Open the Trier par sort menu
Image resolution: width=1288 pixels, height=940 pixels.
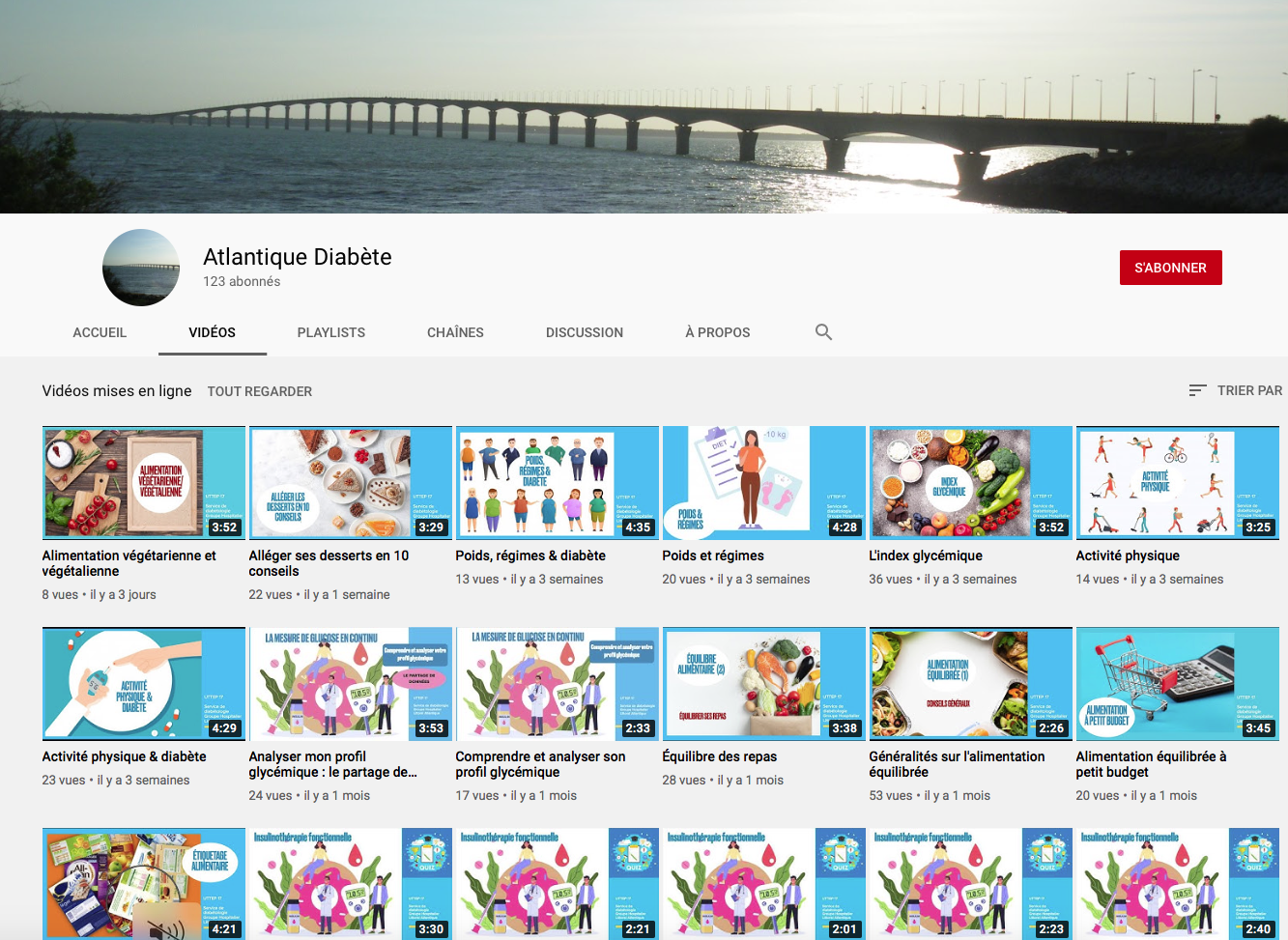pyautogui.click(x=1235, y=390)
